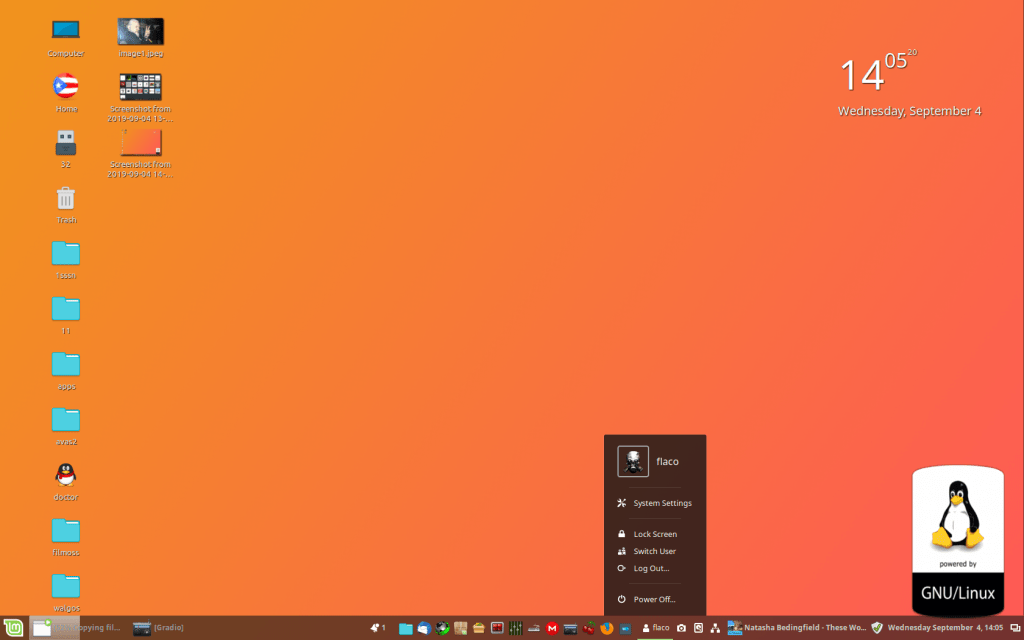Select System Settings in user menu
Image resolution: width=1024 pixels, height=640 pixels.
tap(662, 503)
